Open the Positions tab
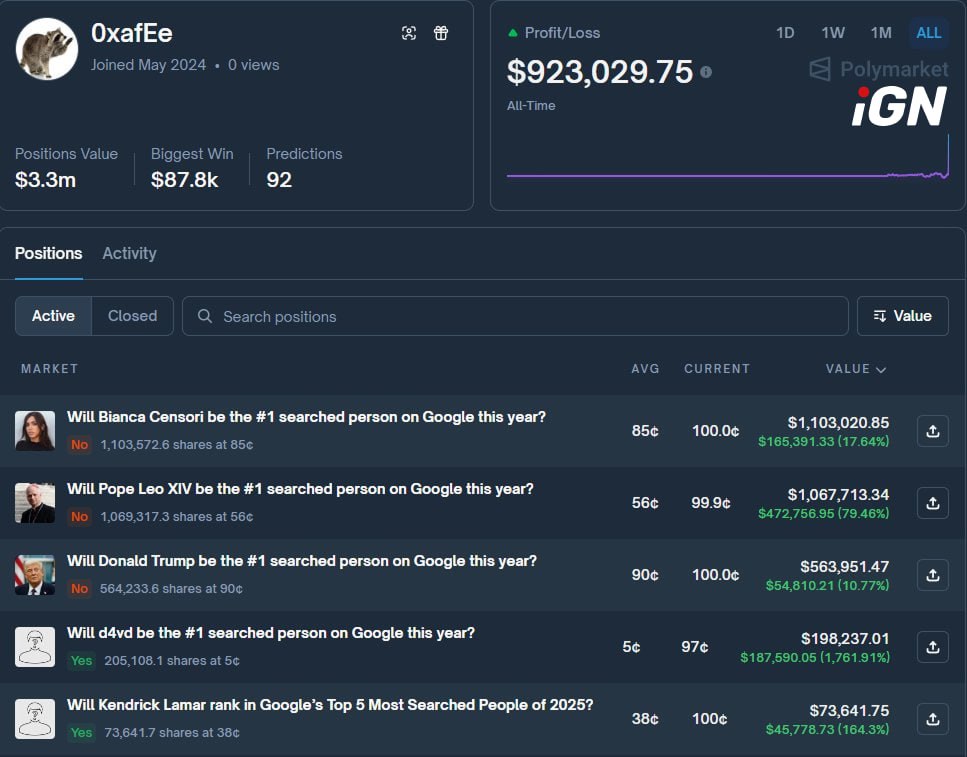967x757 pixels. [48, 253]
